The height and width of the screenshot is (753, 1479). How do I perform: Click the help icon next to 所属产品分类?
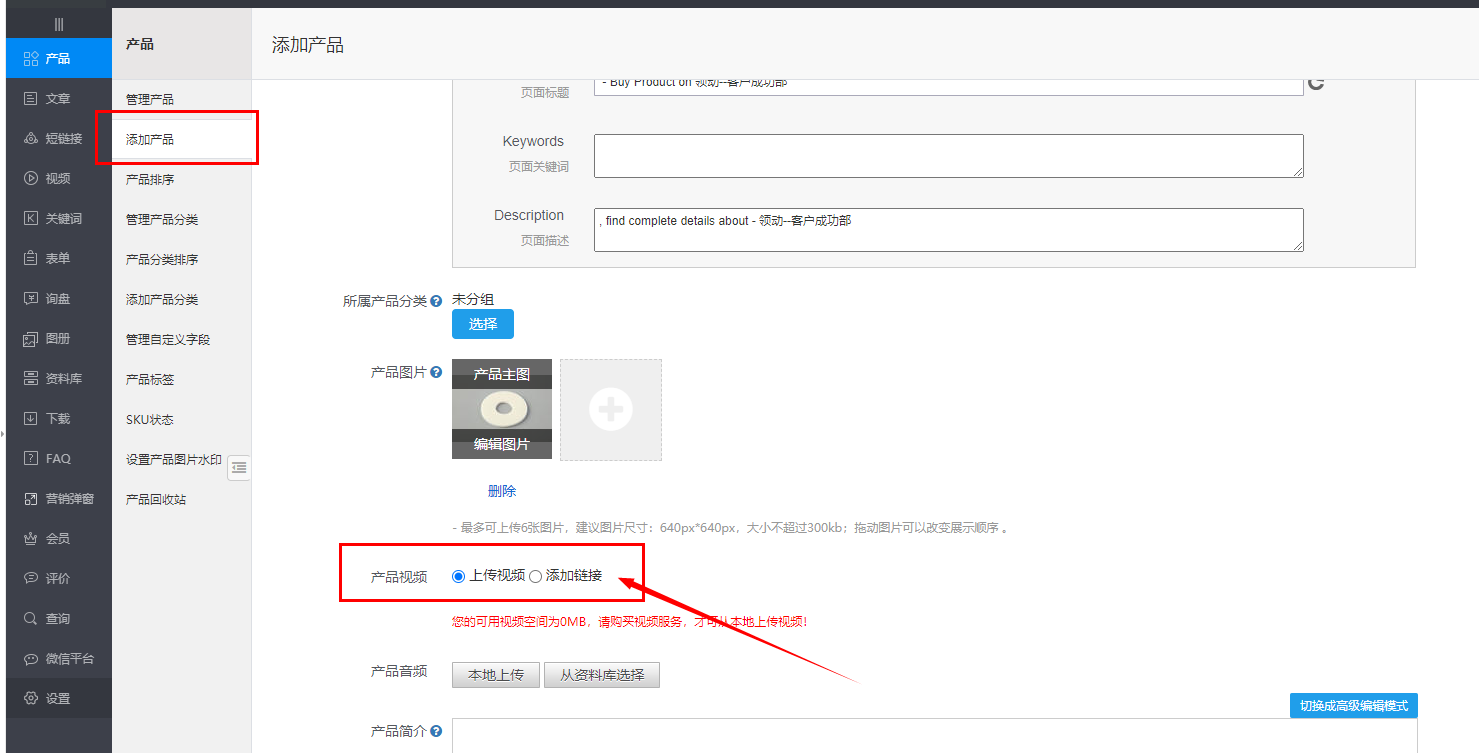(436, 301)
